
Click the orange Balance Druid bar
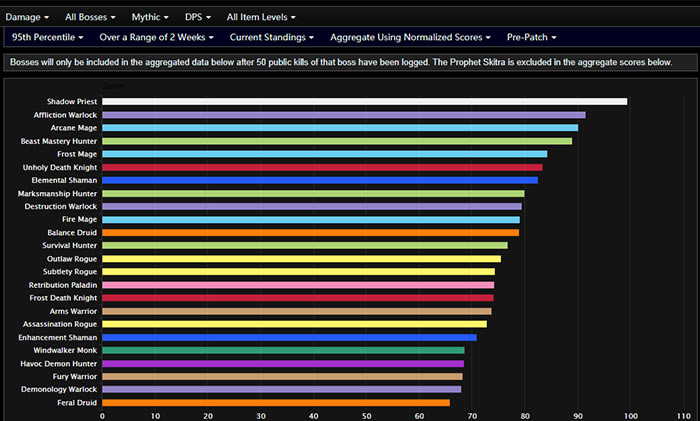(x=311, y=233)
